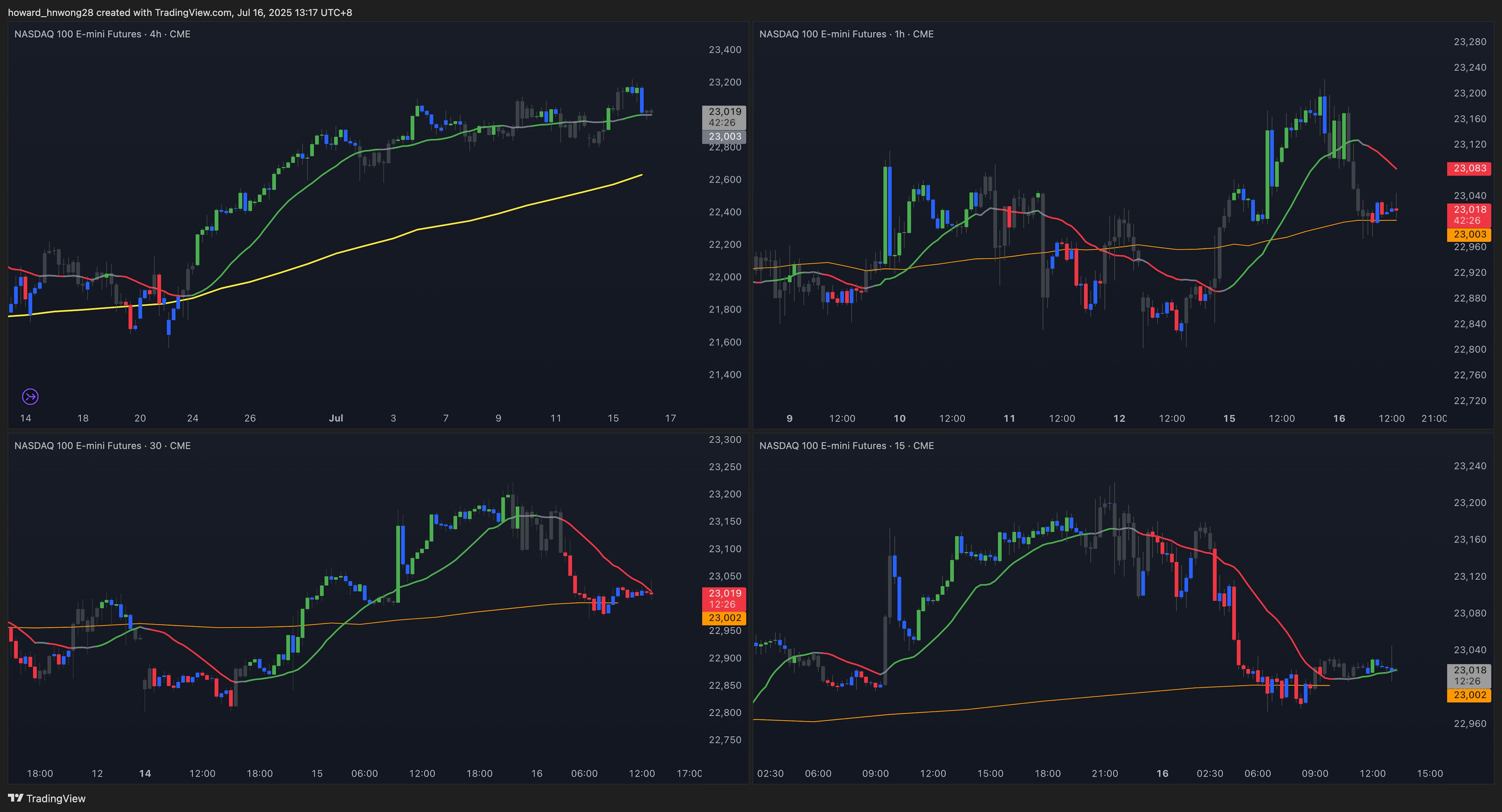Click the Jul label on 4h time axis

tap(336, 418)
